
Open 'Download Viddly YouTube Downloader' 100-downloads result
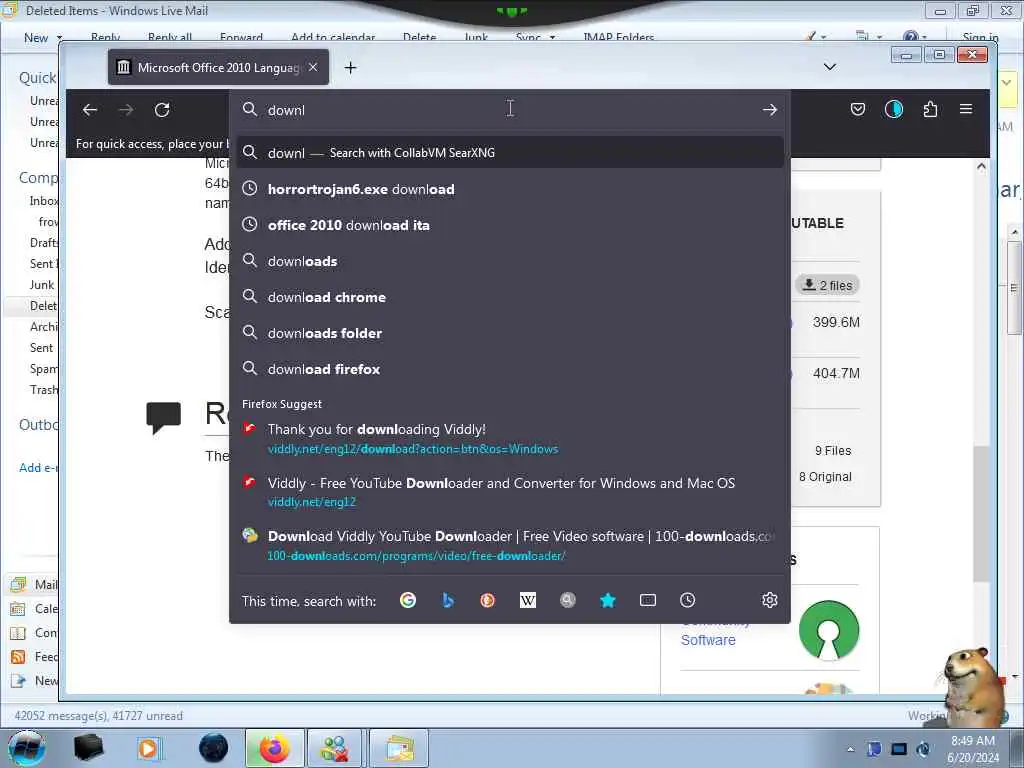point(509,545)
